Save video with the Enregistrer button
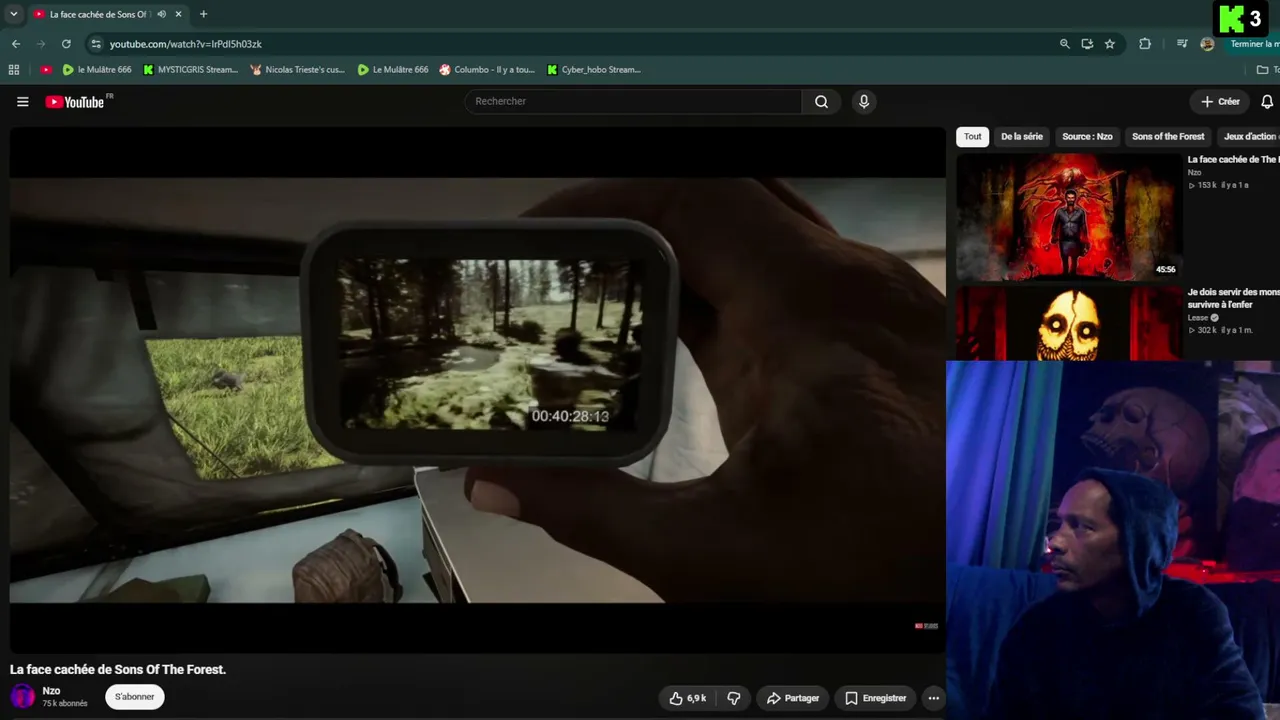 pyautogui.click(x=876, y=698)
